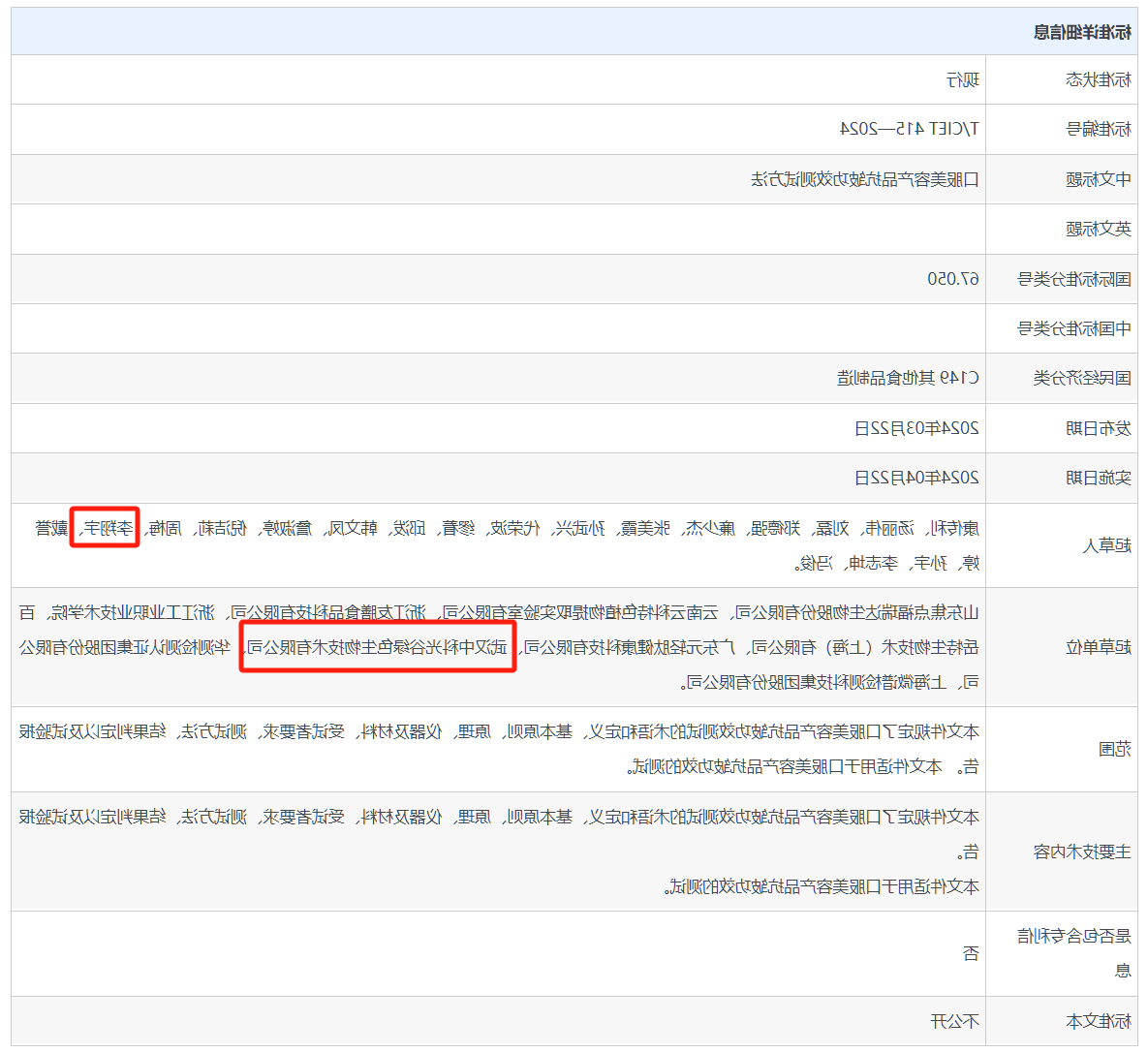Image resolution: width=1148 pixels, height=1053 pixels.
Task: Click the 标准详细信息 header bar
Action: tap(574, 32)
